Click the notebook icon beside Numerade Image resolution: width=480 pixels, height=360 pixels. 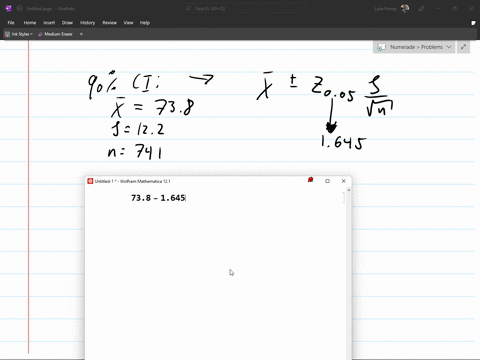381,47
